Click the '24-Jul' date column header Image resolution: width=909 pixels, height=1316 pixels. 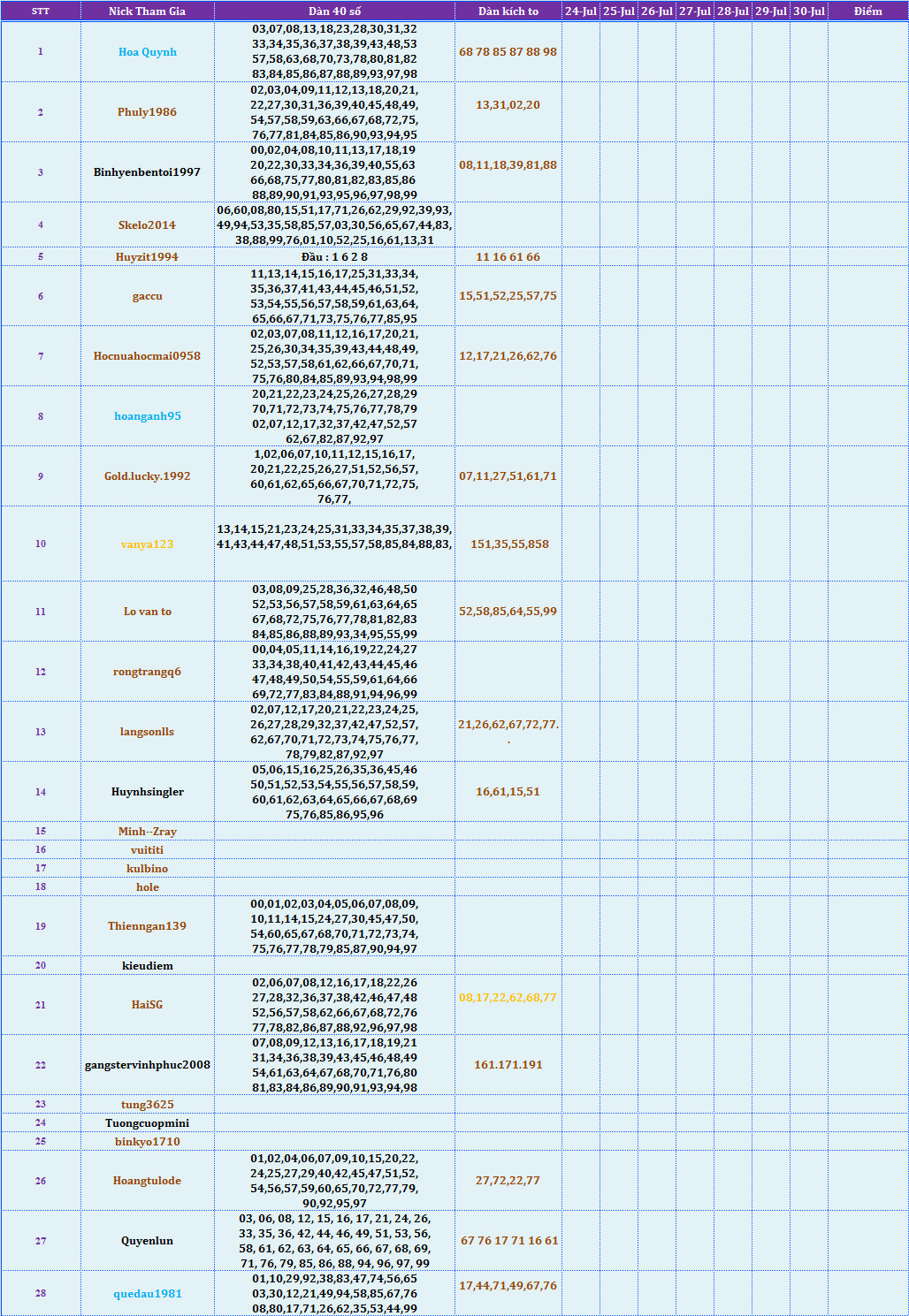coord(580,11)
